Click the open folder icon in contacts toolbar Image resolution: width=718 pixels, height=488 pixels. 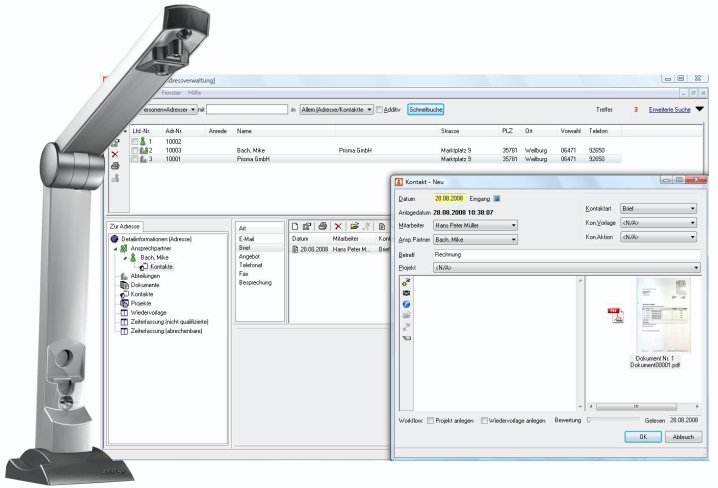tap(354, 228)
